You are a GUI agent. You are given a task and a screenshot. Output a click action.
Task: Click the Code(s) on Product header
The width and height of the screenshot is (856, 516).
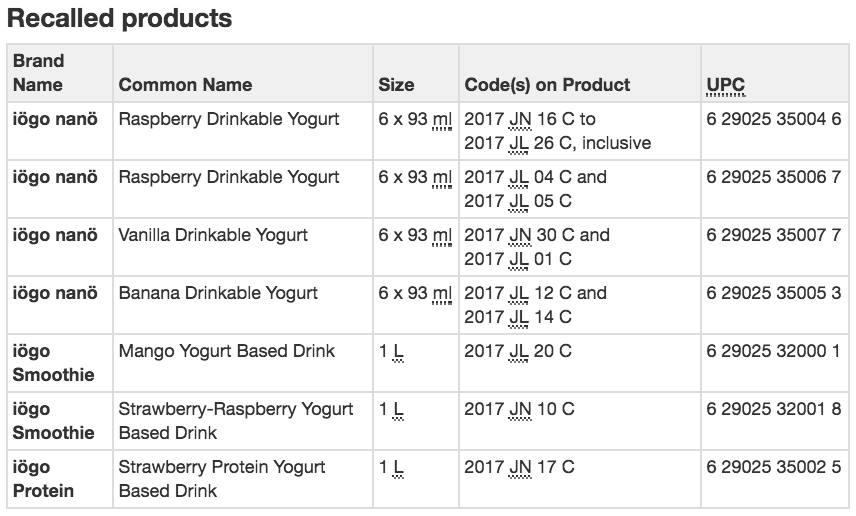click(547, 85)
